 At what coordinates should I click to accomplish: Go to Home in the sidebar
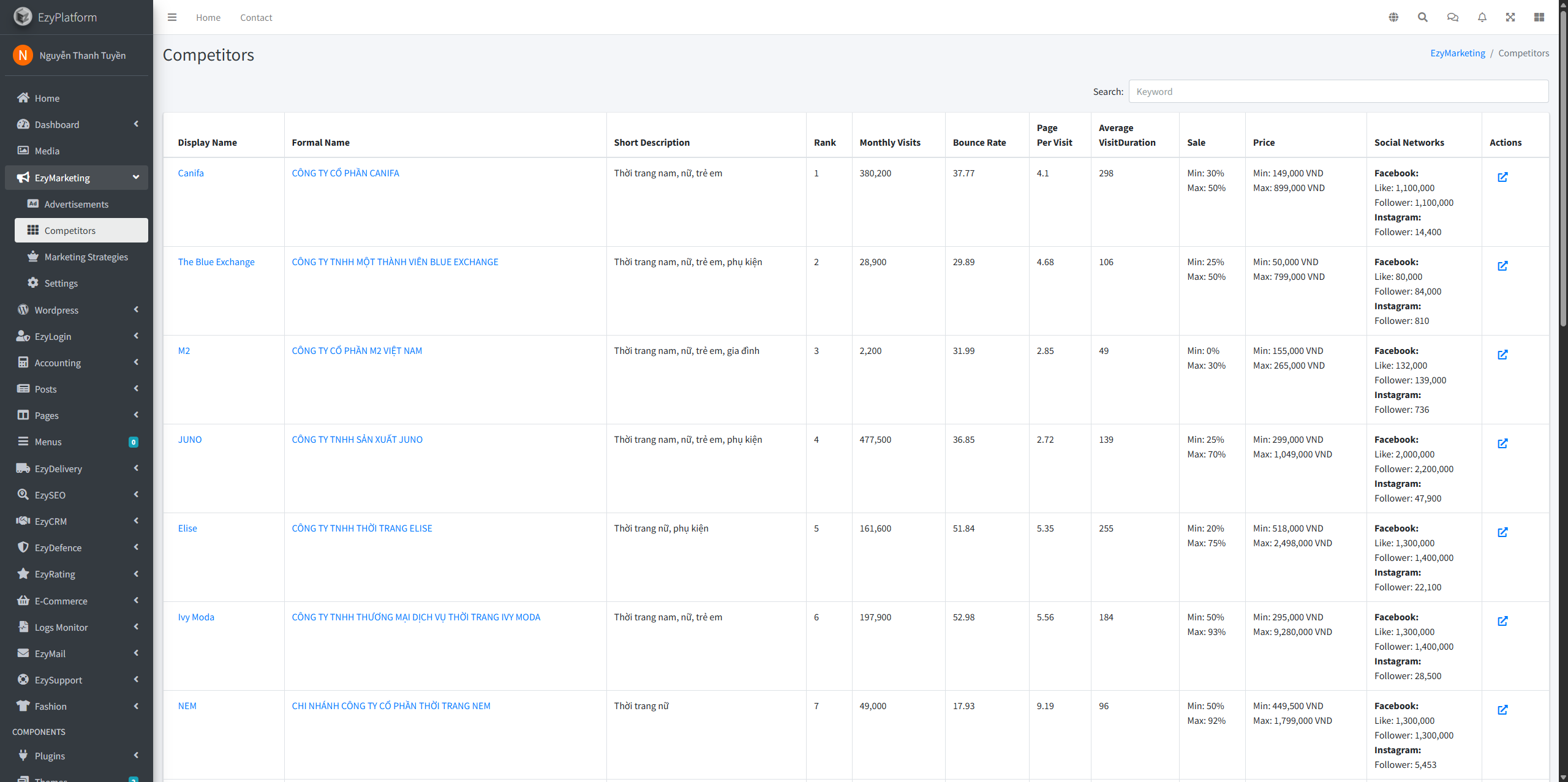coord(77,98)
